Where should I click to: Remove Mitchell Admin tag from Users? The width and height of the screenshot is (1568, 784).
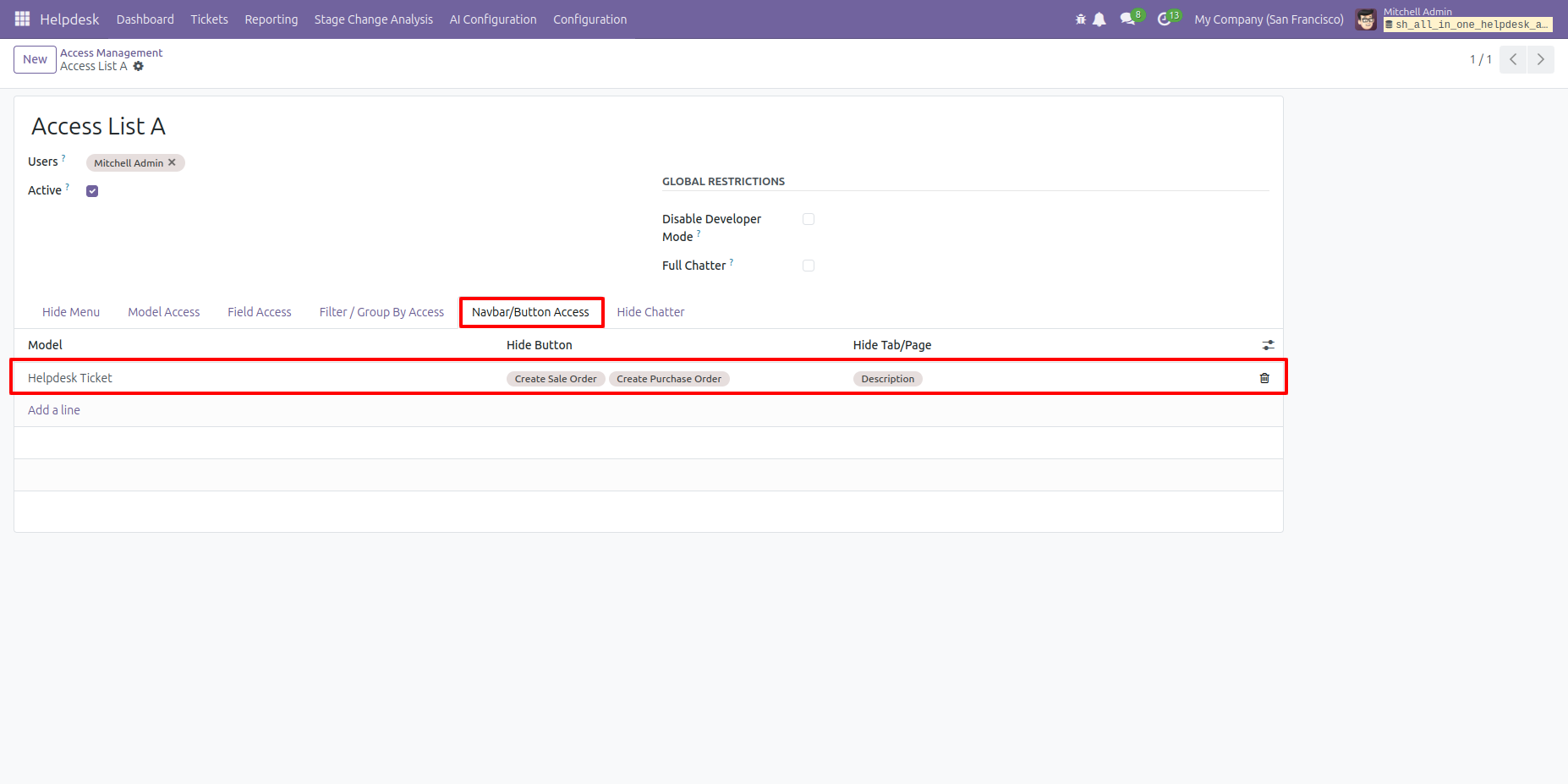pos(172,162)
